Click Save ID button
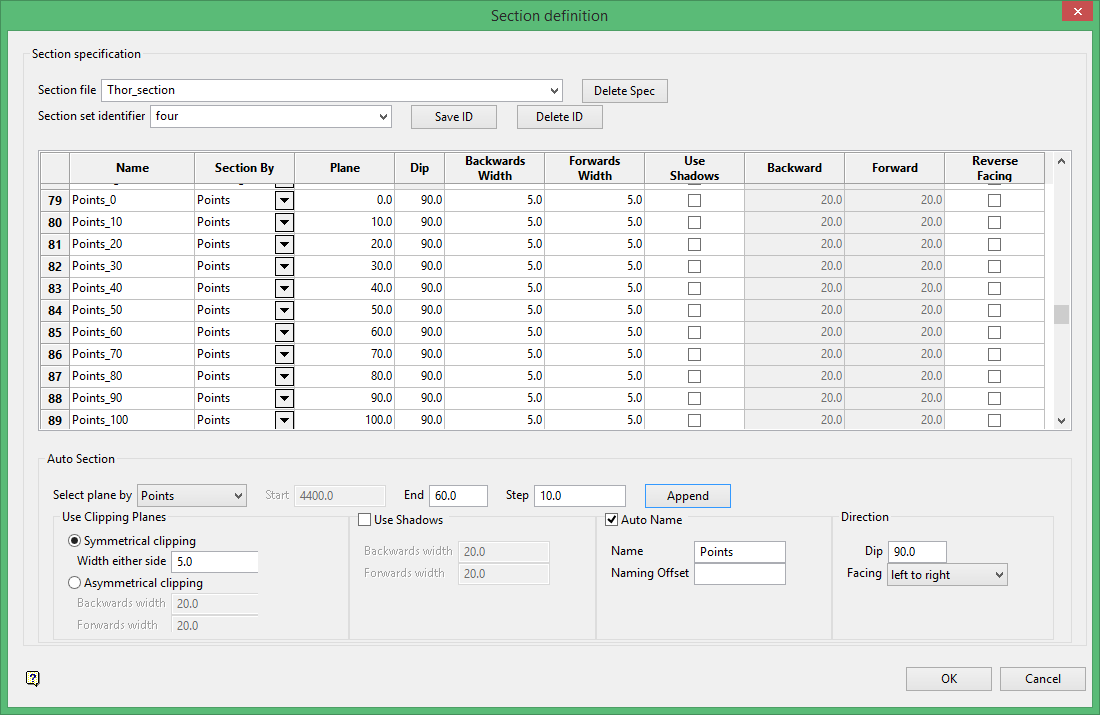The image size is (1100, 715). pos(453,117)
